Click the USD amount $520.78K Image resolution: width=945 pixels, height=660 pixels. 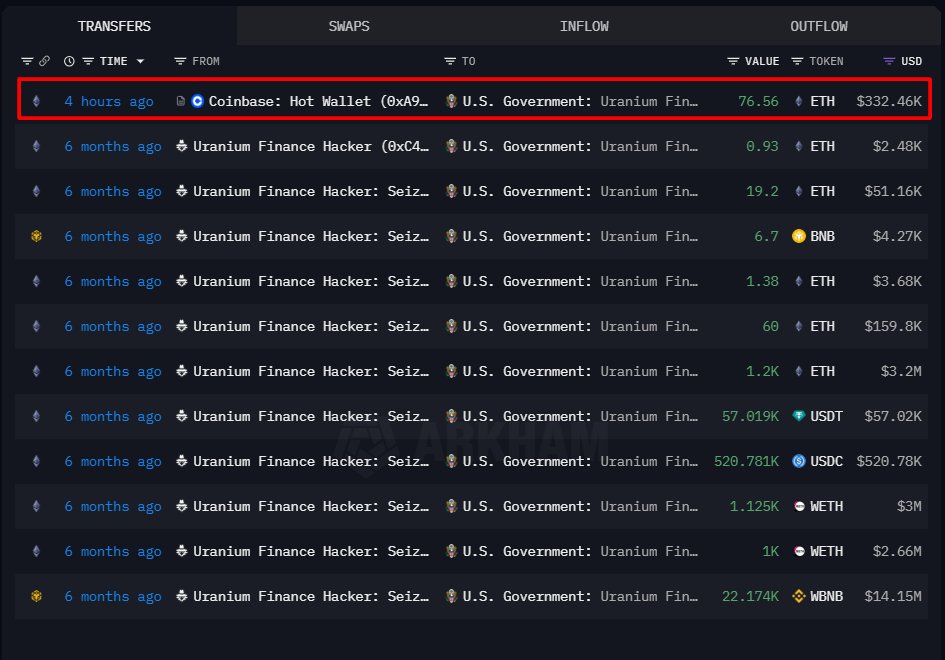(889, 462)
